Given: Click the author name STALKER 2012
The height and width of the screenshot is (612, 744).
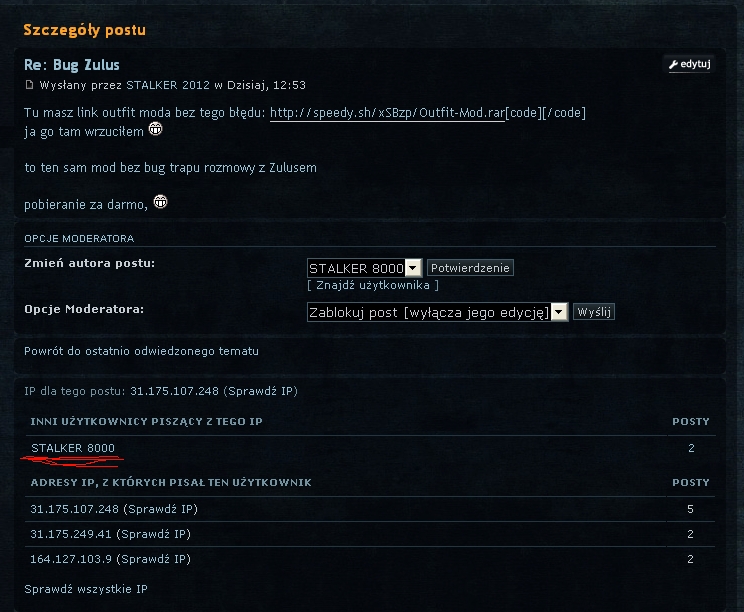Looking at the screenshot, I should pos(167,85).
